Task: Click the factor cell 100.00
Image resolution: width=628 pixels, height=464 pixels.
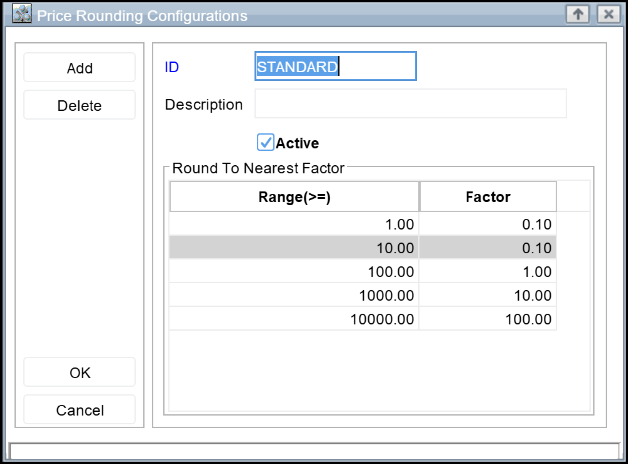Action: [488, 319]
